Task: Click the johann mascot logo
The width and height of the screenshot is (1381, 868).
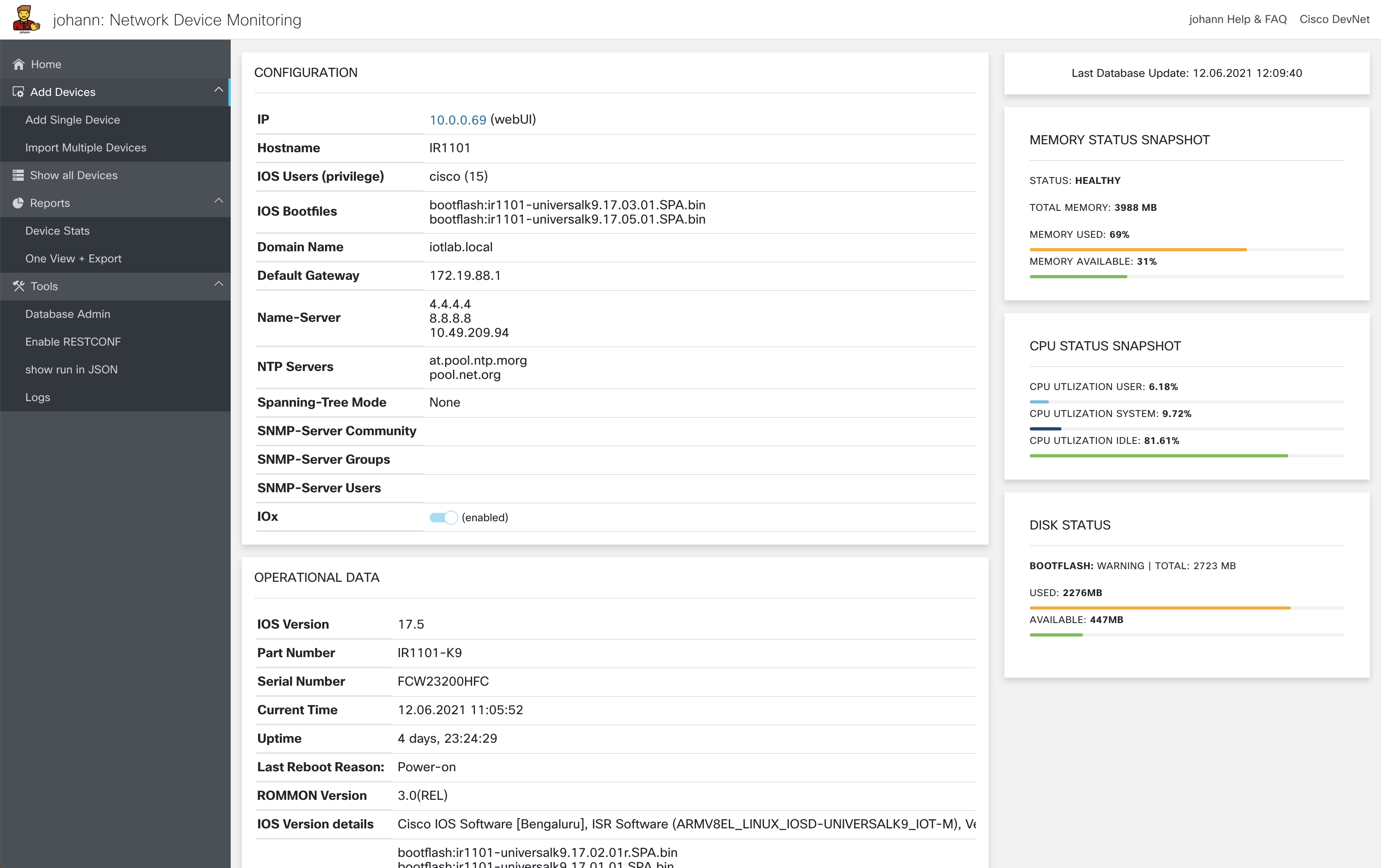Action: point(26,19)
